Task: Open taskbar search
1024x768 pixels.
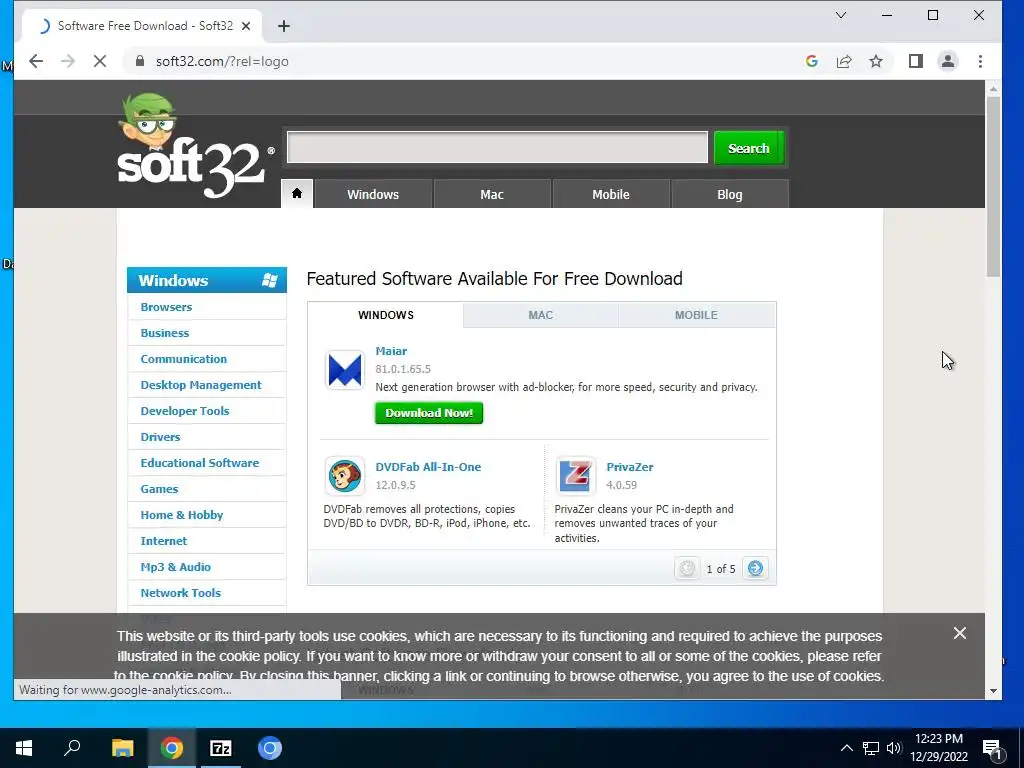Action: point(72,748)
